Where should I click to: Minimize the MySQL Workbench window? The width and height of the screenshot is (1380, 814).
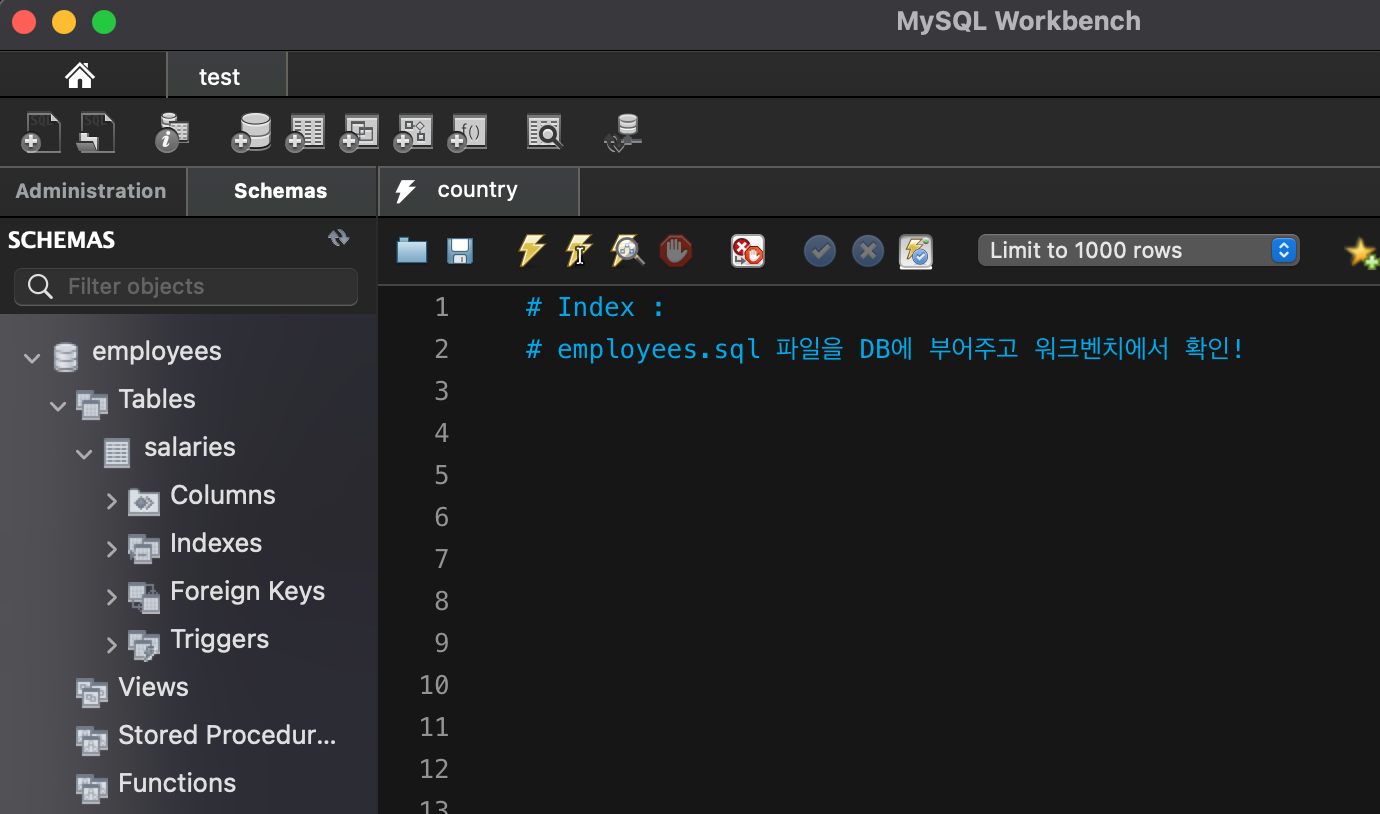coord(64,22)
